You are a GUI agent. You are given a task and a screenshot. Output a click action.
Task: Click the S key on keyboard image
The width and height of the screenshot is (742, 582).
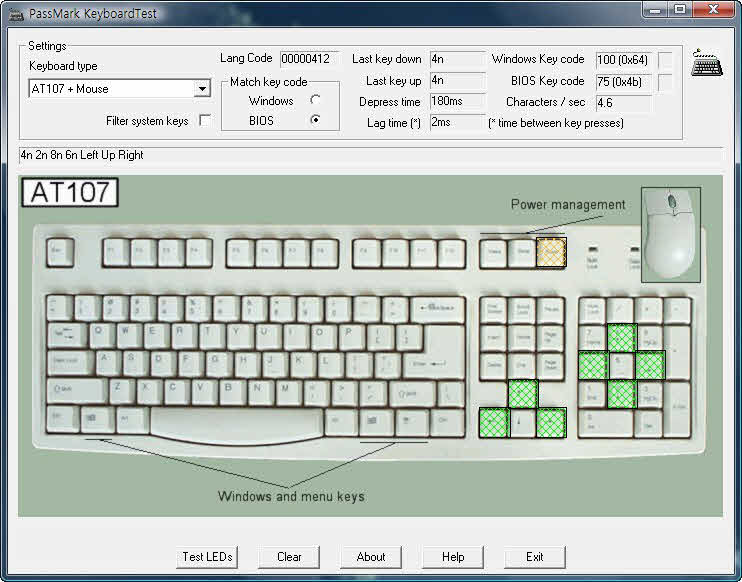pyautogui.click(x=135, y=363)
